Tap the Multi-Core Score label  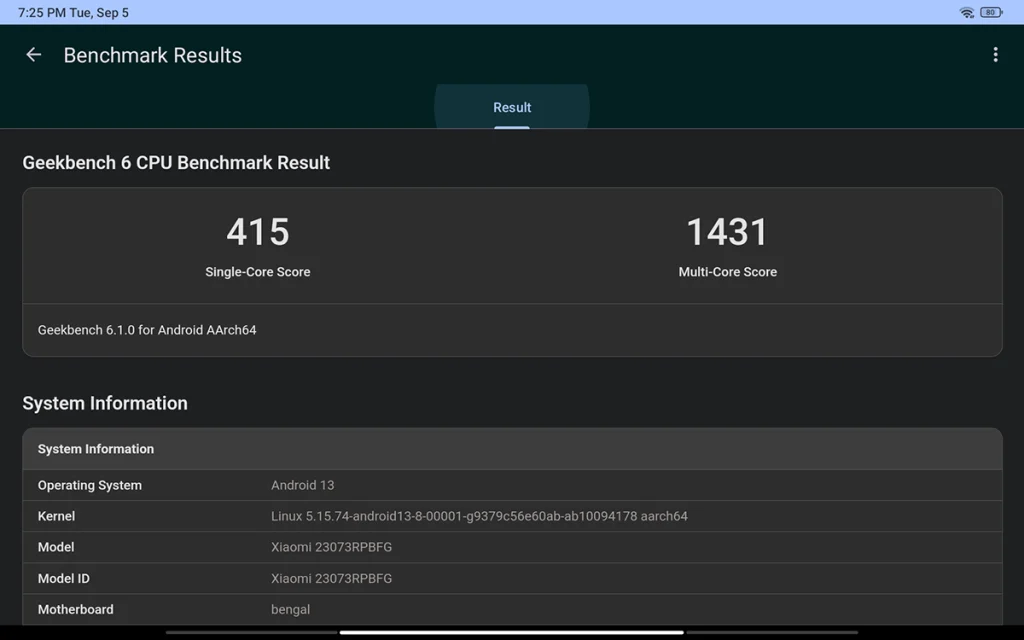click(728, 272)
